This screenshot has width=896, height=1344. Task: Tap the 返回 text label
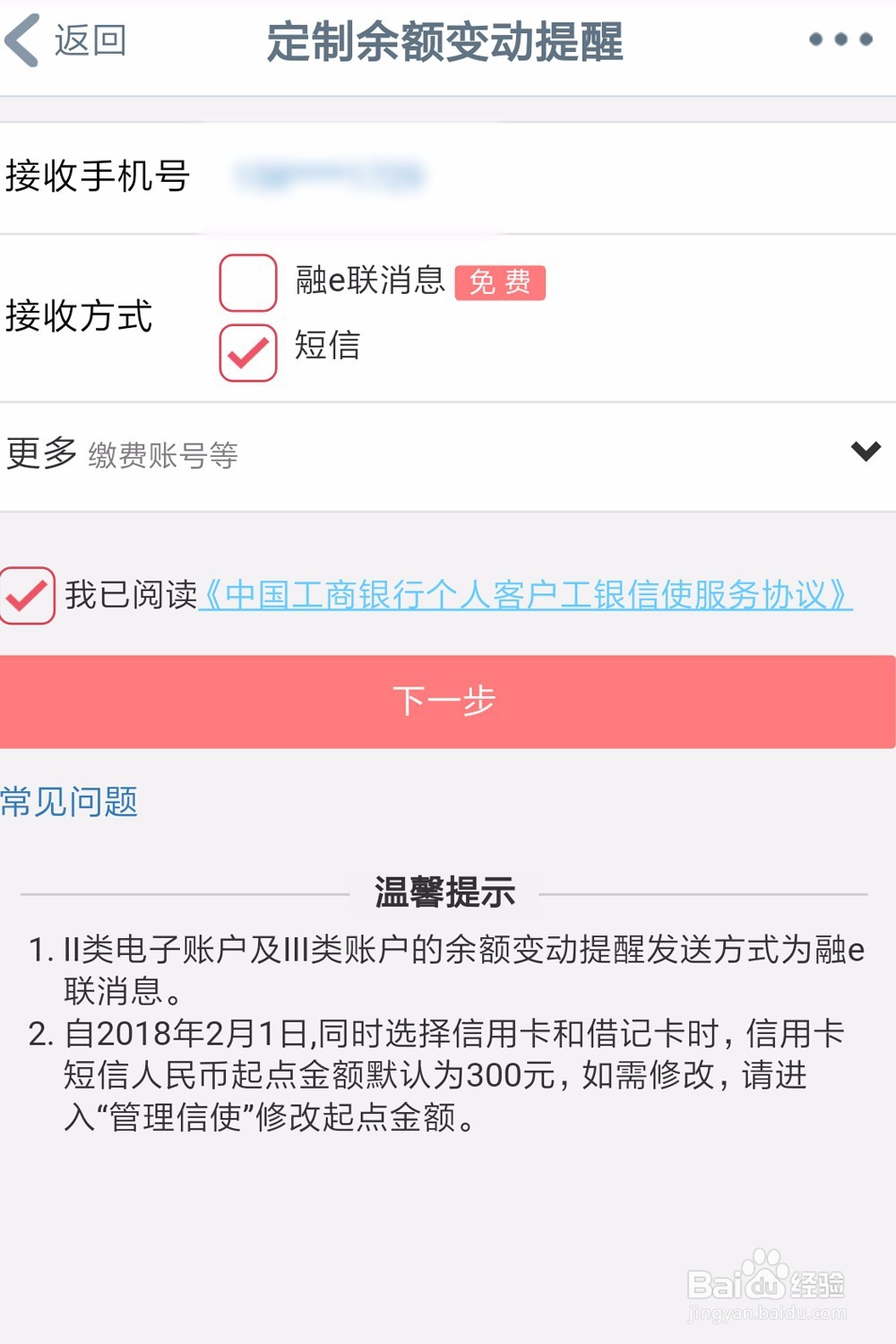[90, 41]
